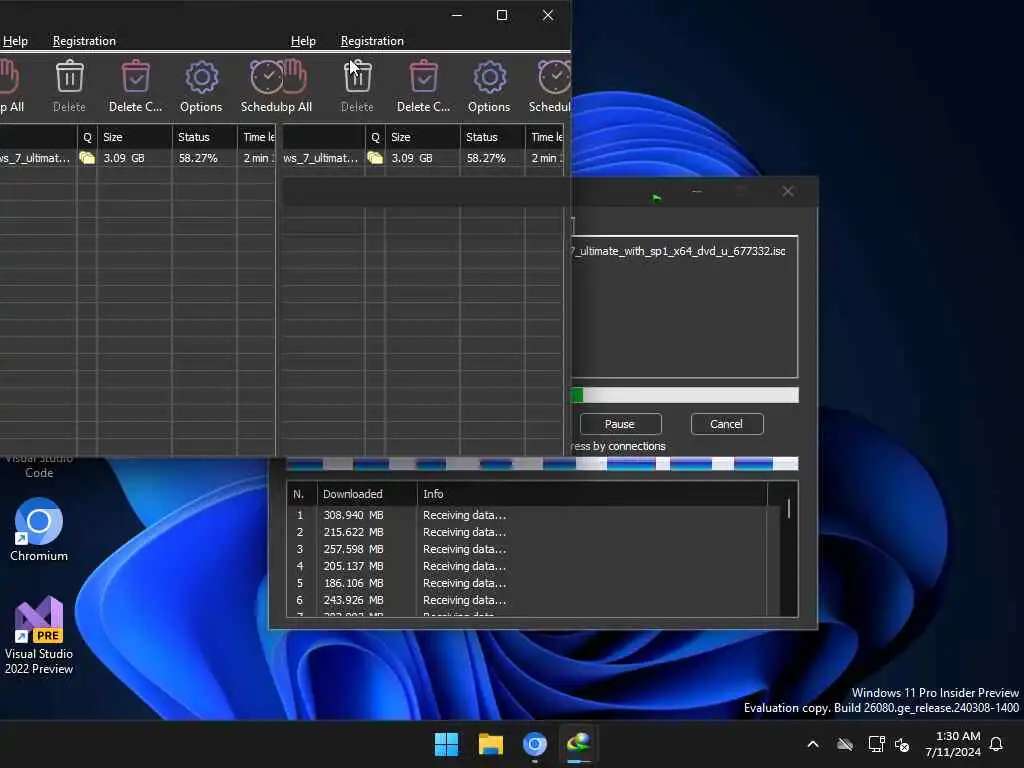Pause the current download
The width and height of the screenshot is (1024, 768).
coord(620,424)
